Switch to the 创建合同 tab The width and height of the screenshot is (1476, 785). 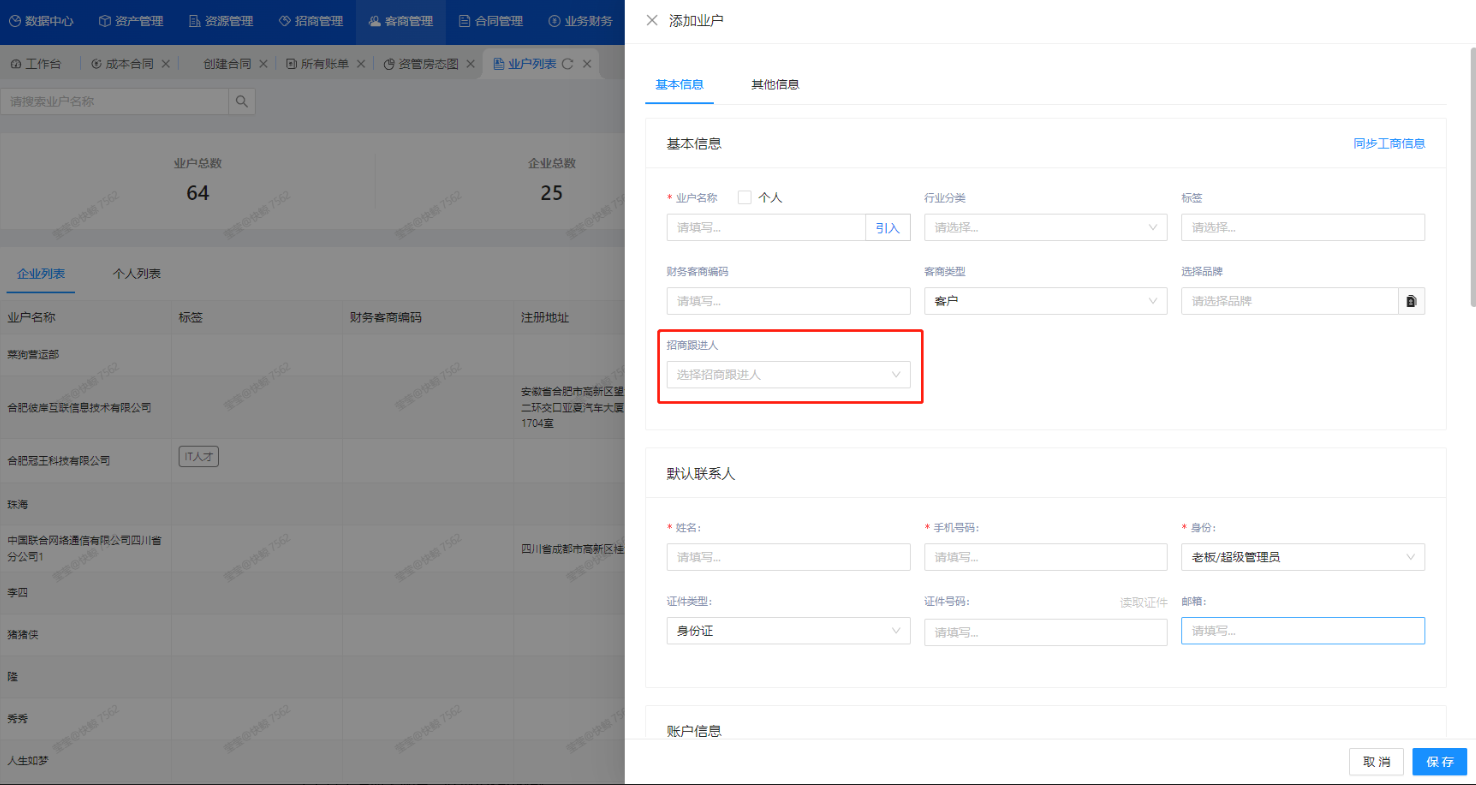[227, 64]
